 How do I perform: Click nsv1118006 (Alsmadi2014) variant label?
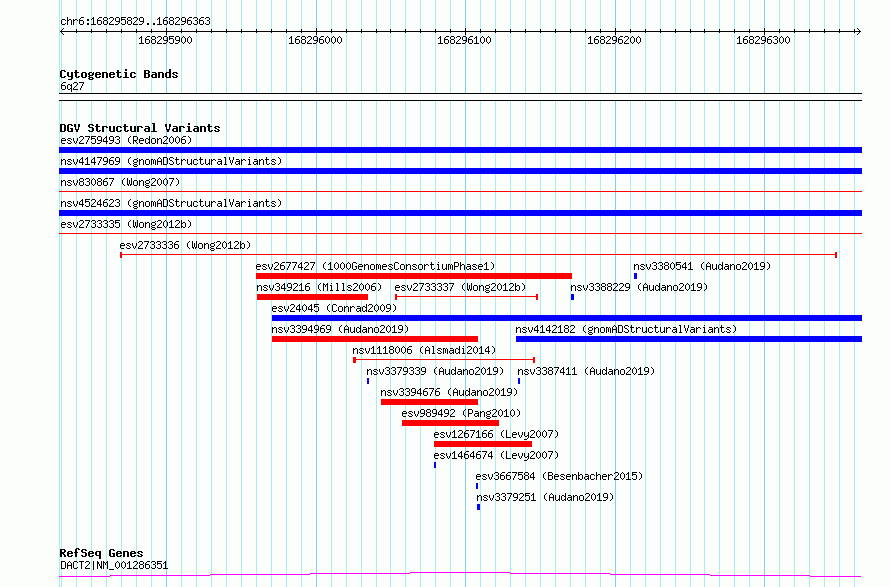[x=424, y=350]
